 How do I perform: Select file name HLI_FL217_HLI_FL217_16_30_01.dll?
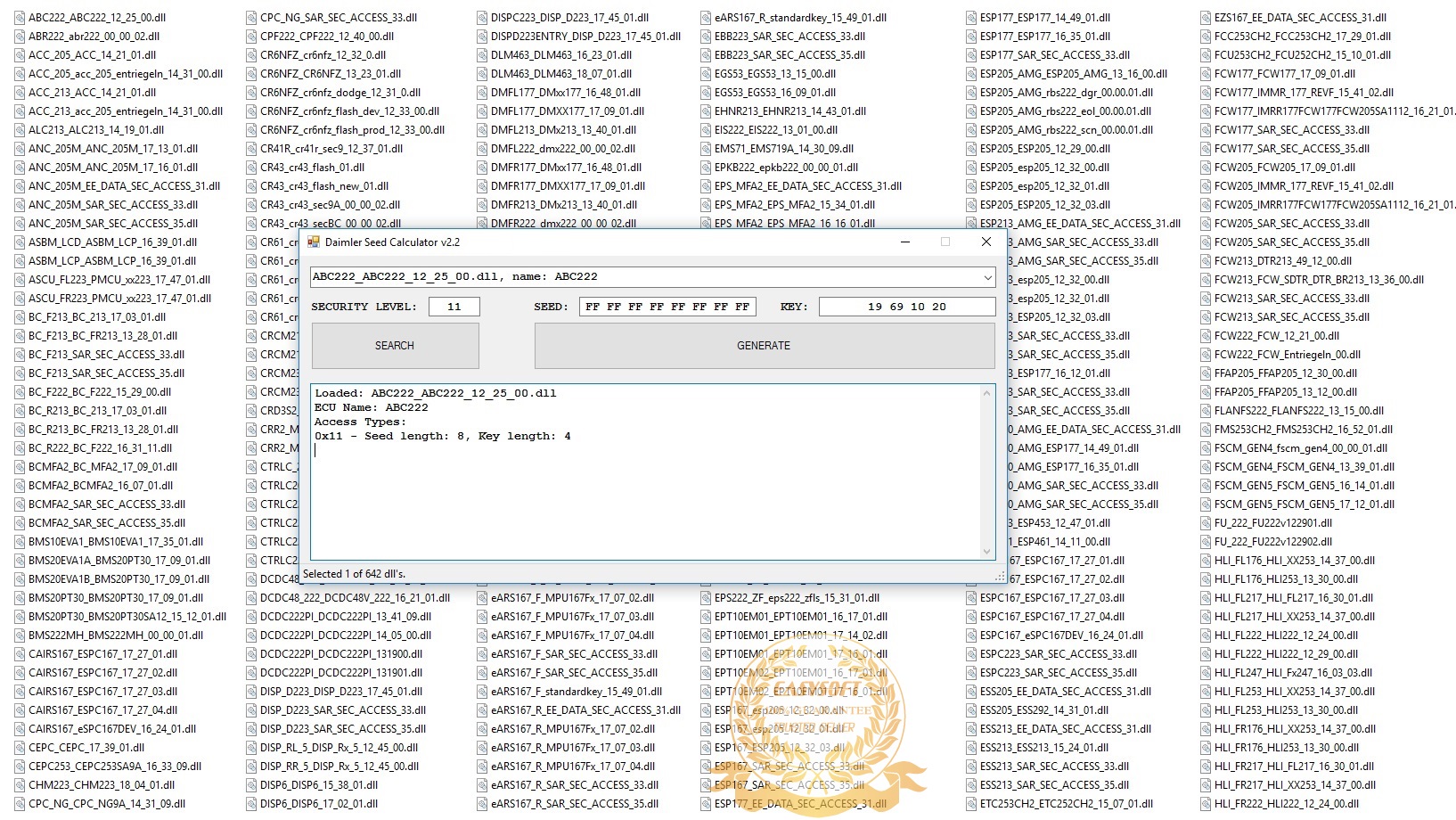[x=1295, y=597]
